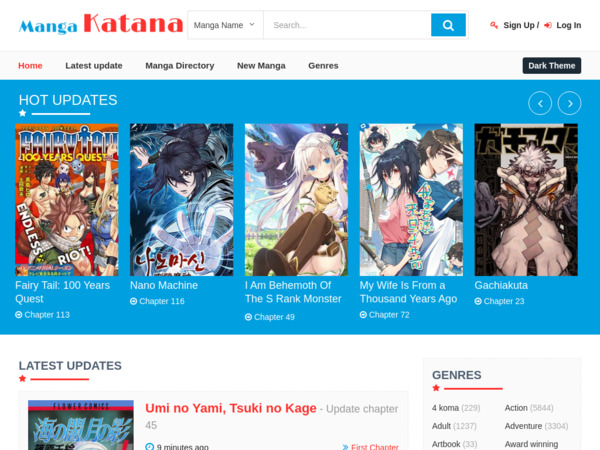Click the circle arrow icon beside Chapter 113
The height and width of the screenshot is (450, 600).
coord(18,315)
